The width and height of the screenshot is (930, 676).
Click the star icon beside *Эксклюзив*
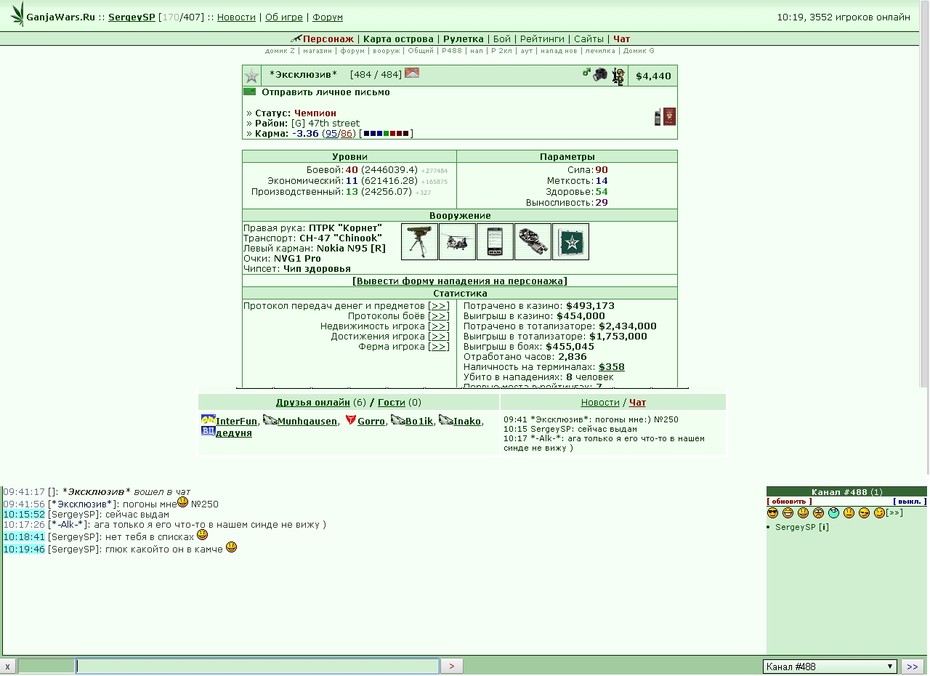(251, 76)
